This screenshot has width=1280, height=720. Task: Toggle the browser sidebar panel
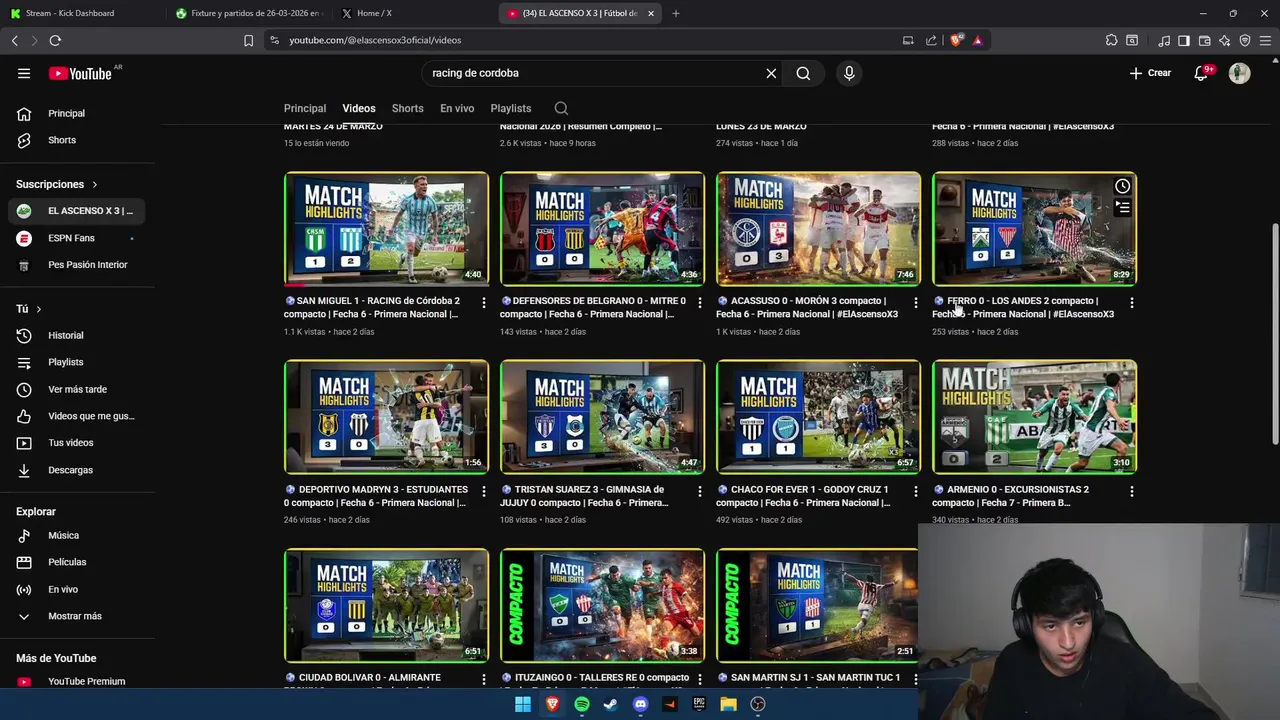point(1184,40)
